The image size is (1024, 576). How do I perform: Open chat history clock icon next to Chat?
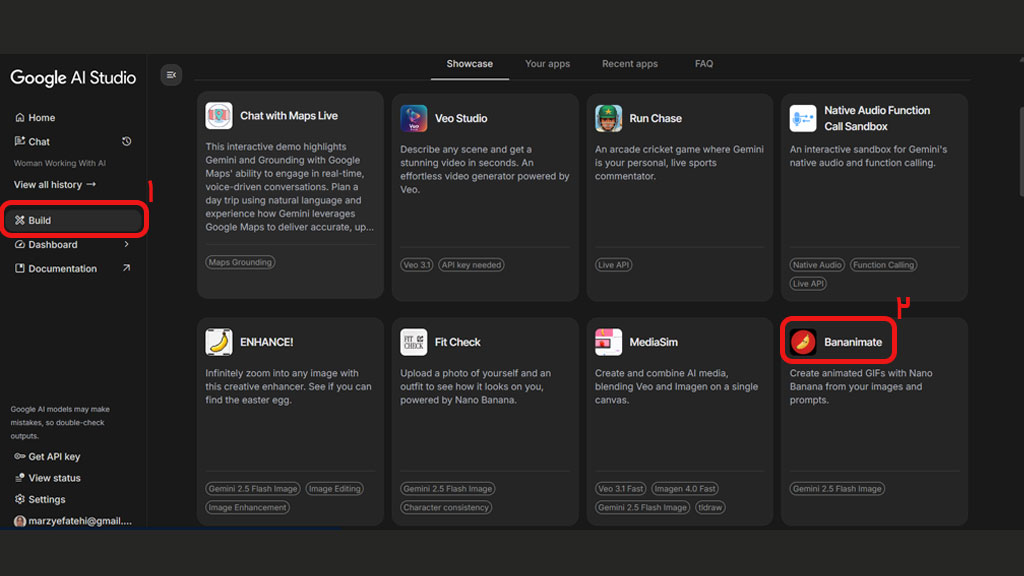click(x=127, y=142)
